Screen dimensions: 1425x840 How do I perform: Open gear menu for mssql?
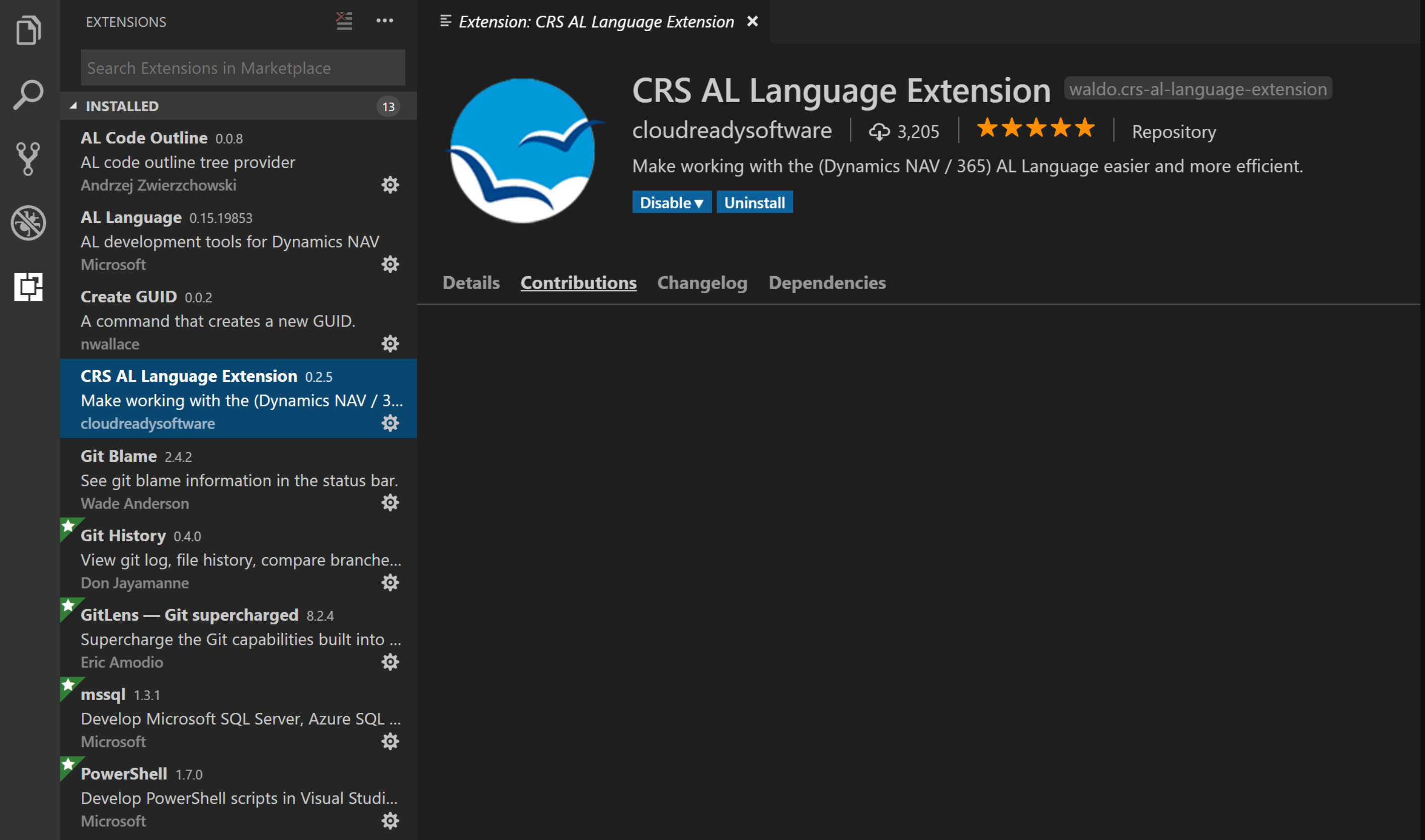pos(390,741)
